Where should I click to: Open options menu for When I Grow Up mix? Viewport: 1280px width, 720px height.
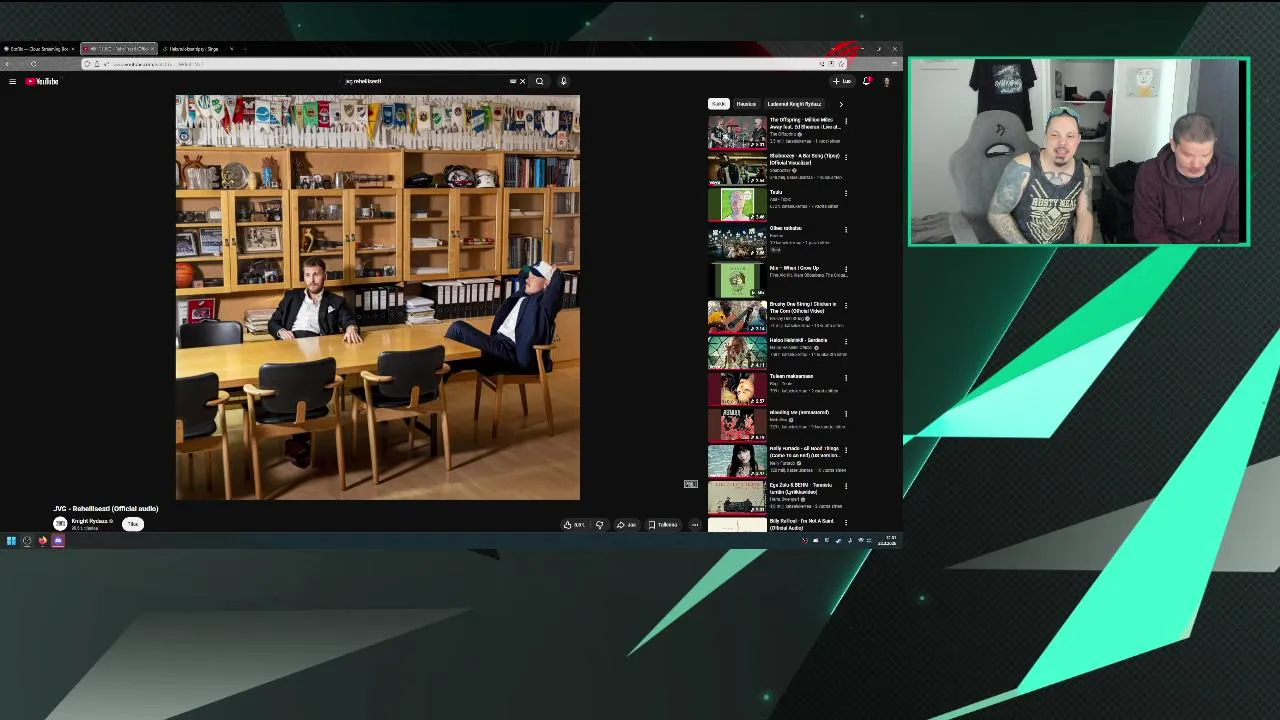tap(846, 269)
